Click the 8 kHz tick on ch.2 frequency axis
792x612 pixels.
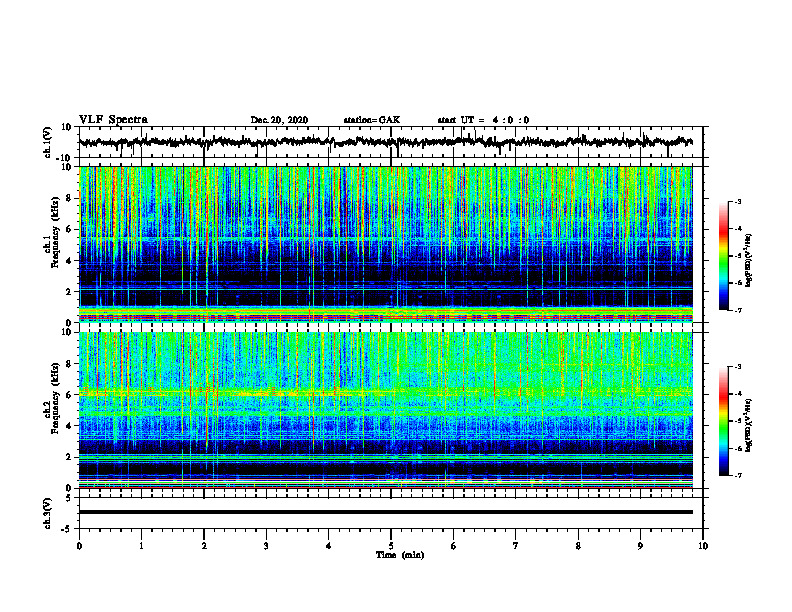70,364
